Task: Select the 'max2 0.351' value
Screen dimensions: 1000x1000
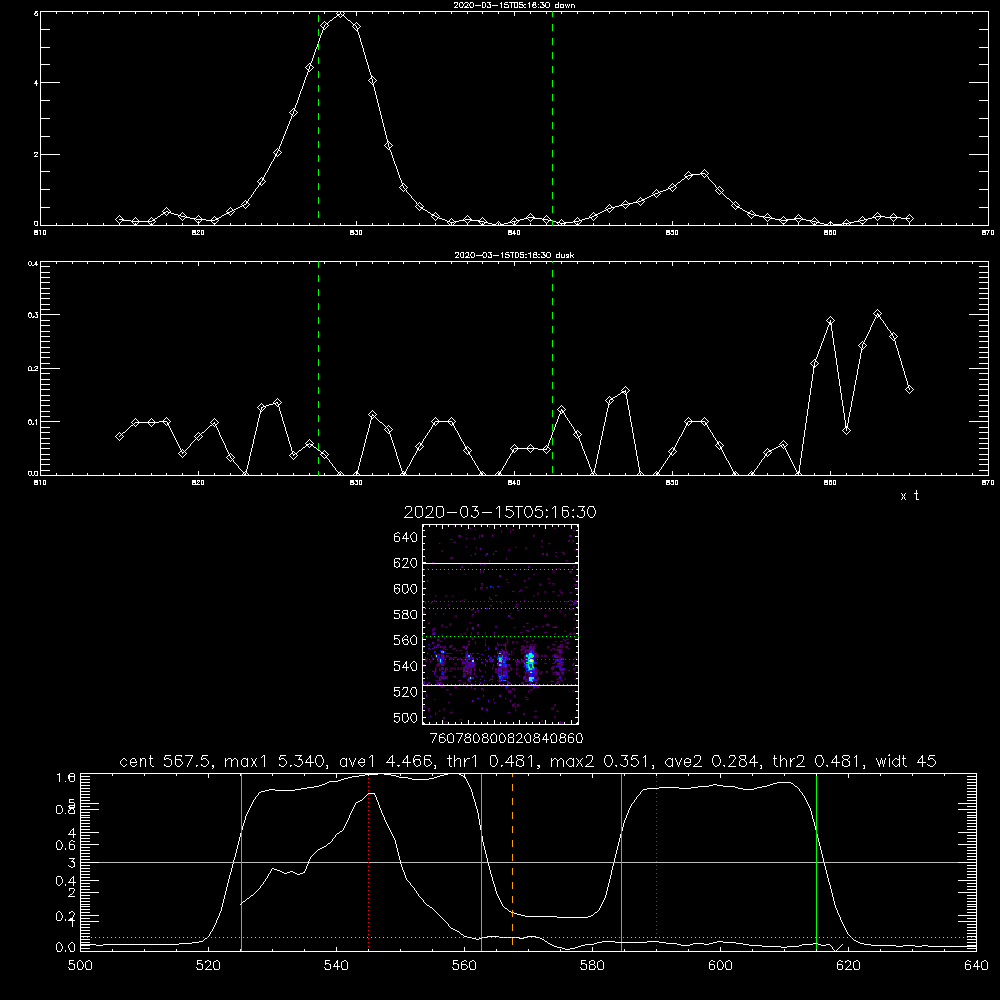Action: coord(601,761)
